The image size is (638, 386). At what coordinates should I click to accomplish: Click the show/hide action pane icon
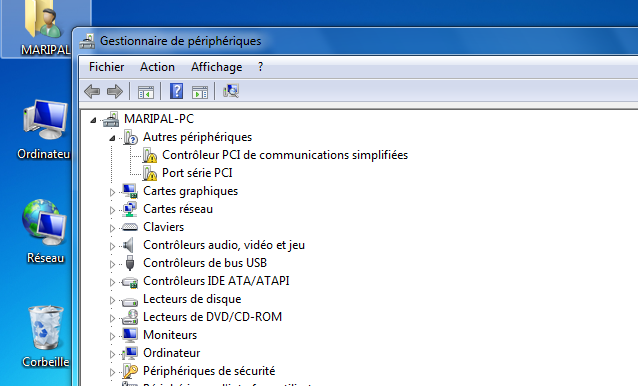coord(200,92)
